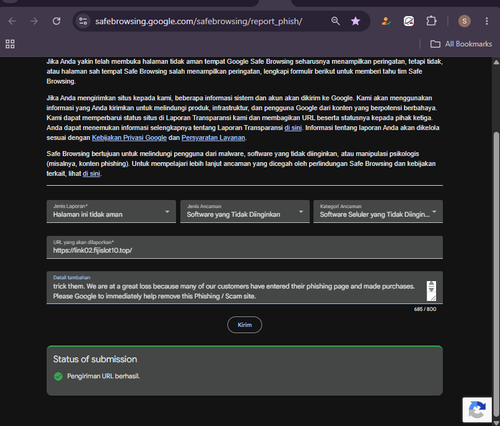Click the page vertical scrollbar thumb

(x=496, y=273)
